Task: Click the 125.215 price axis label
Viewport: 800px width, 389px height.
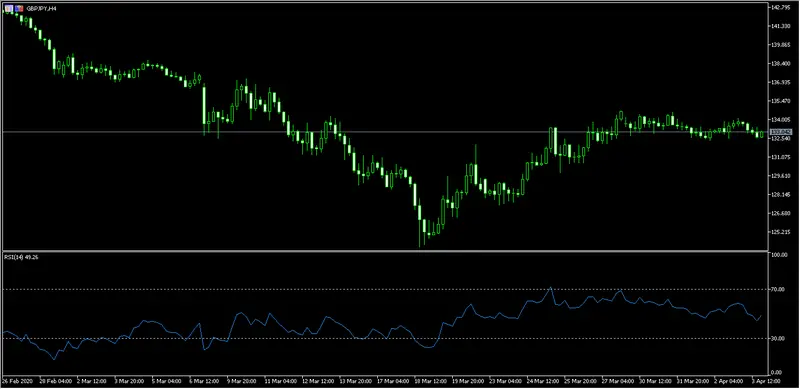Action: click(782, 232)
